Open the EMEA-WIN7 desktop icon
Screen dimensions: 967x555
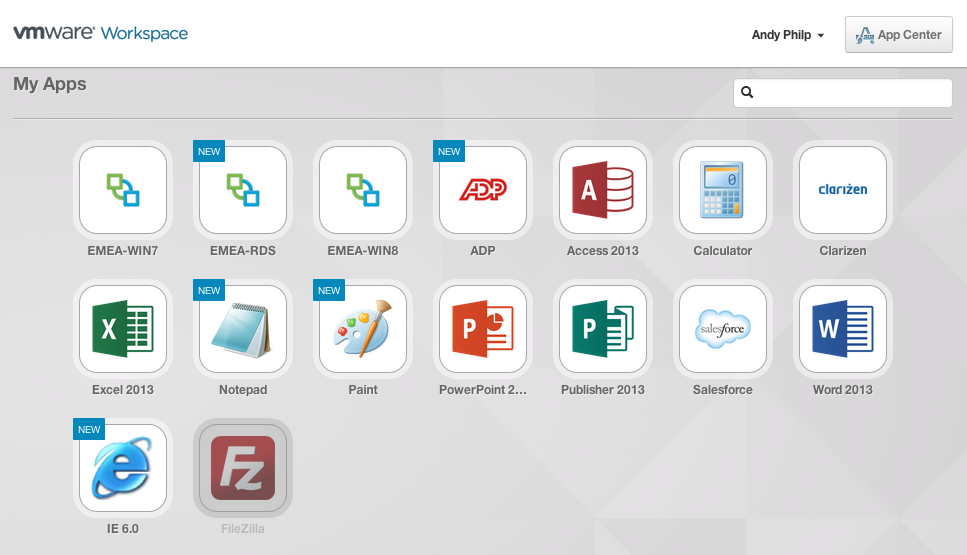123,190
